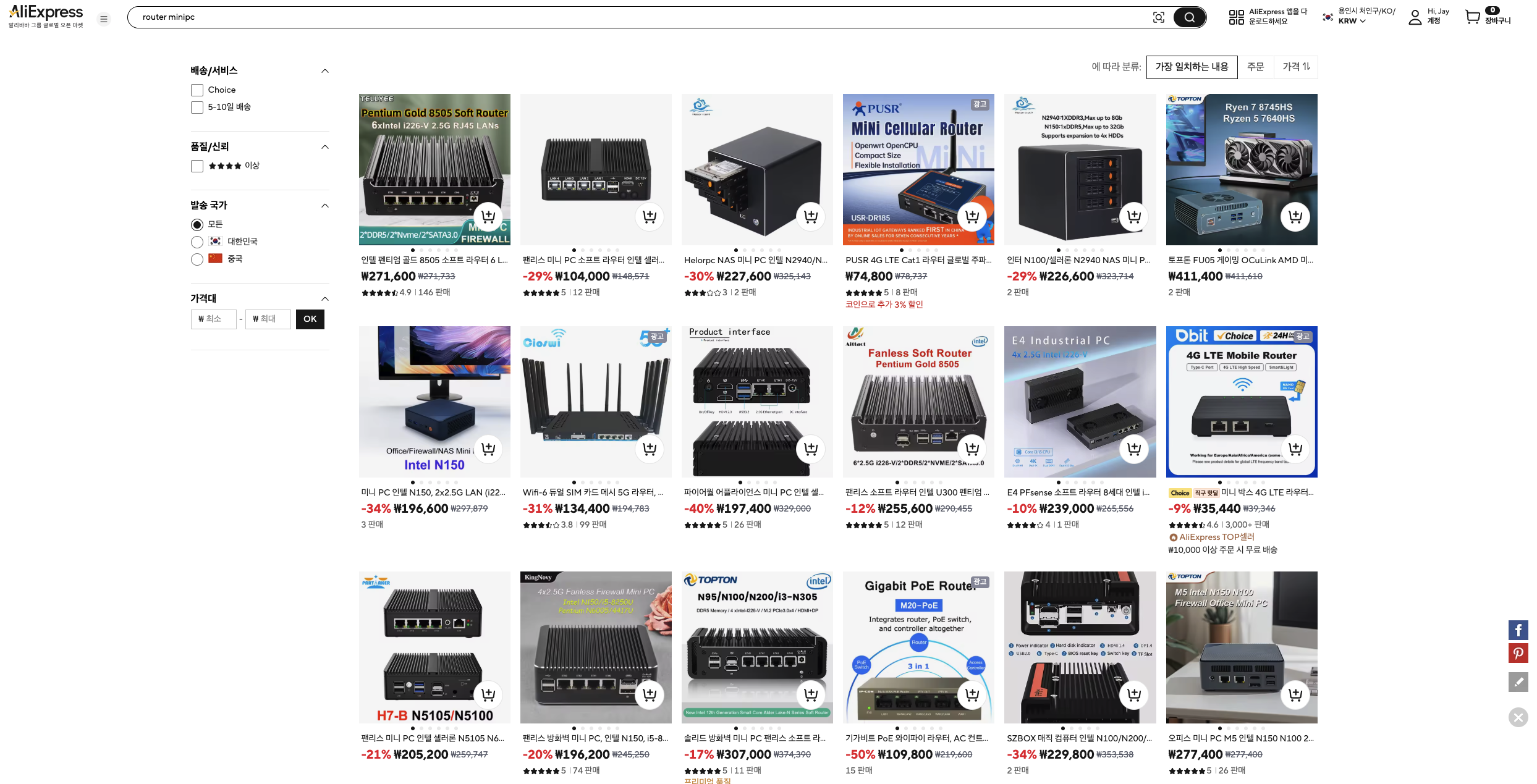Viewport: 1537px width, 784px height.
Task: Open the account profile icon
Action: click(x=1415, y=17)
